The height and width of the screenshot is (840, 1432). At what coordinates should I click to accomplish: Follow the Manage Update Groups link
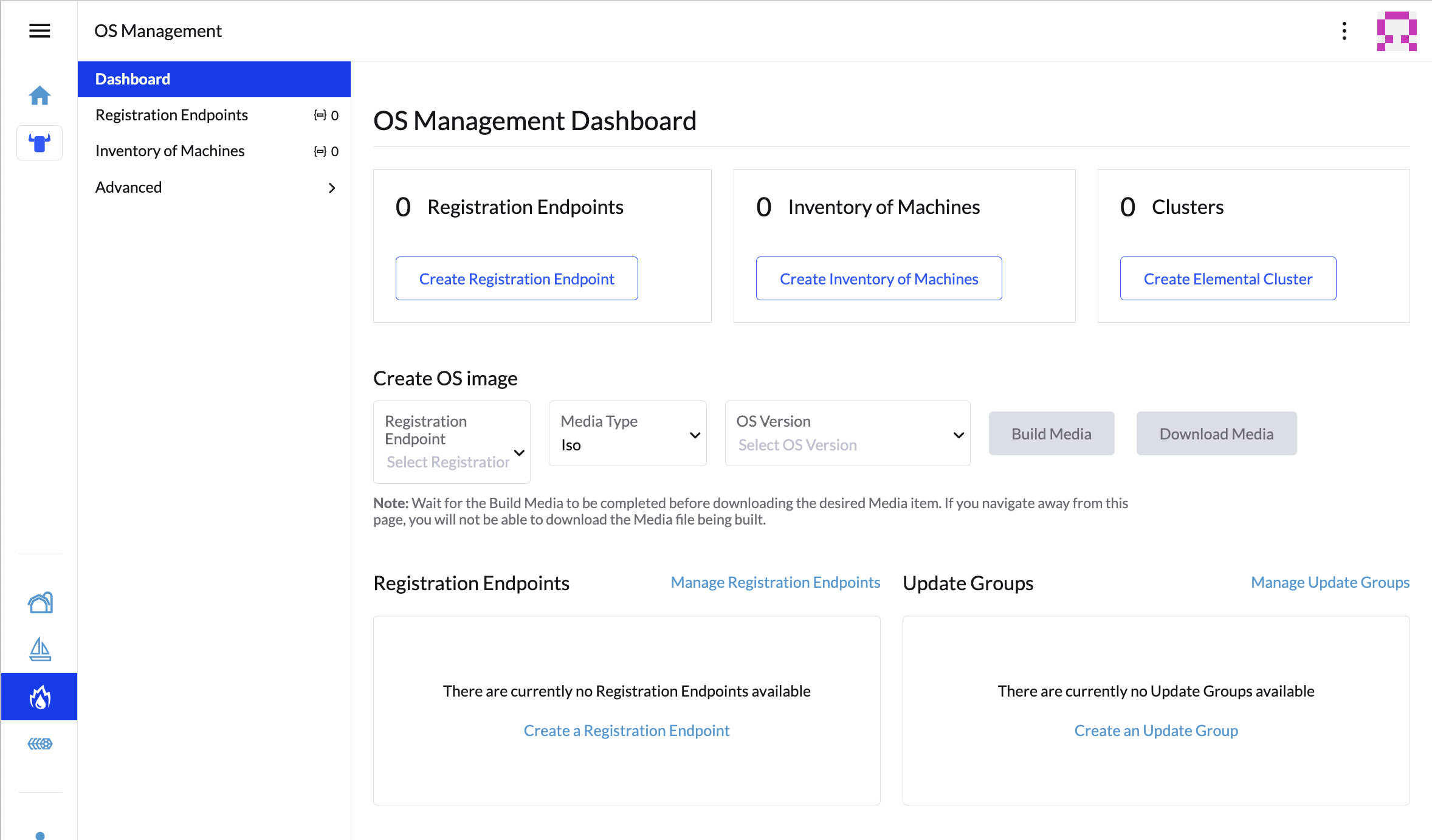point(1329,582)
